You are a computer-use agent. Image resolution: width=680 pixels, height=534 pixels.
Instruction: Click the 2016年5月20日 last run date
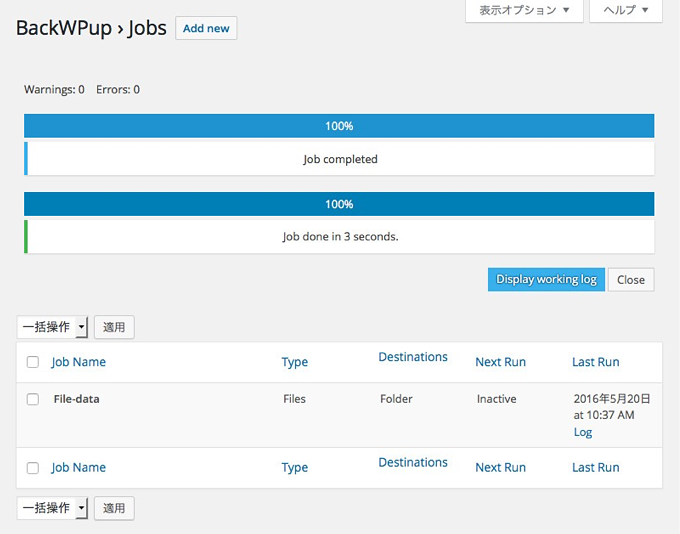click(612, 399)
